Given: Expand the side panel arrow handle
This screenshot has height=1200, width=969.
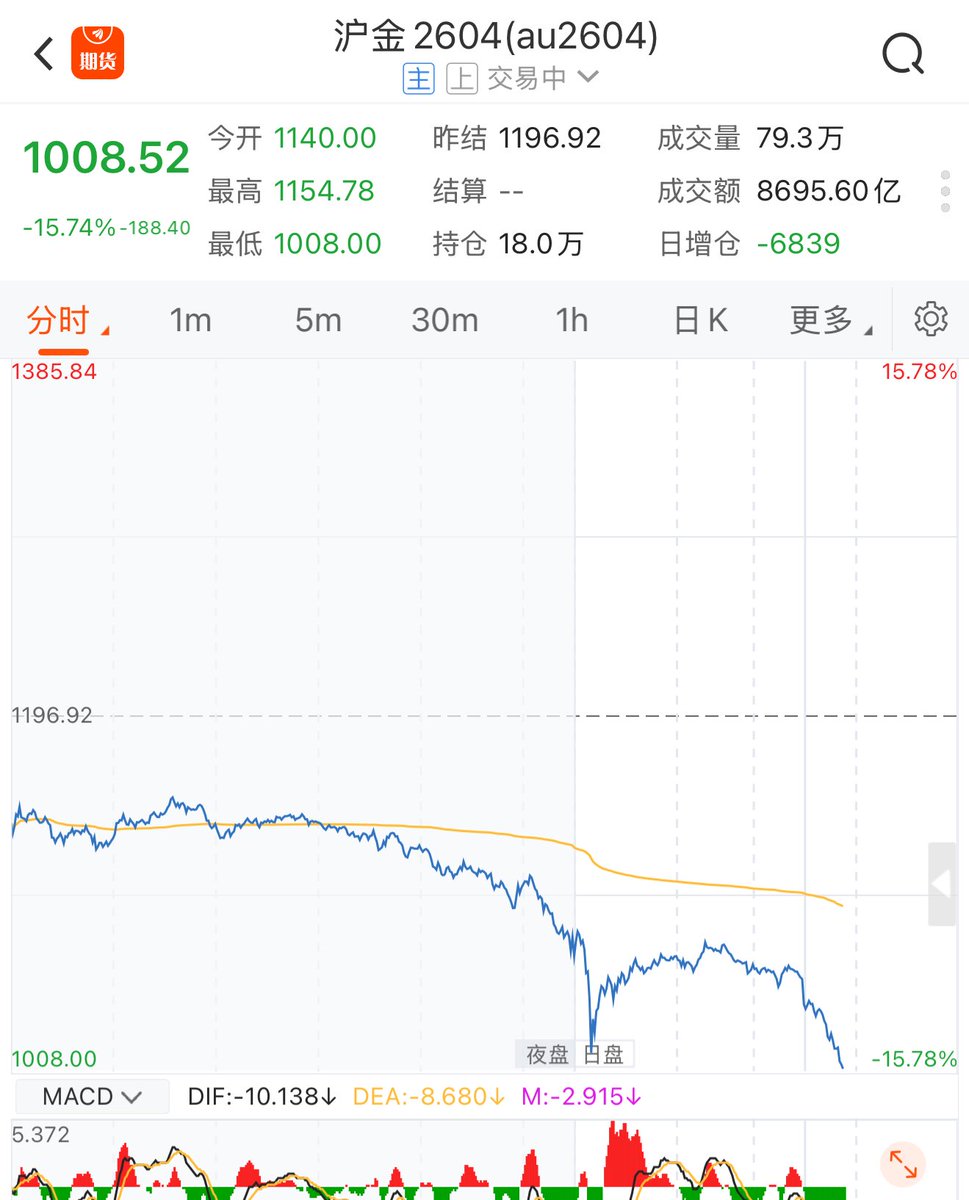Looking at the screenshot, I should (x=942, y=884).
